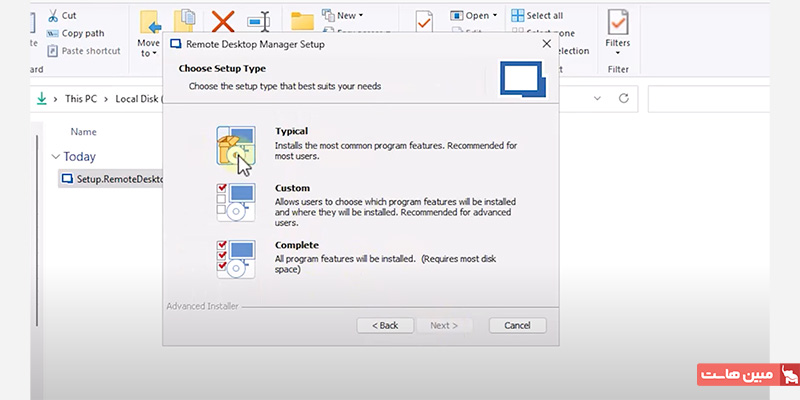
Task: Click This PC in the breadcrumb
Action: [x=81, y=99]
